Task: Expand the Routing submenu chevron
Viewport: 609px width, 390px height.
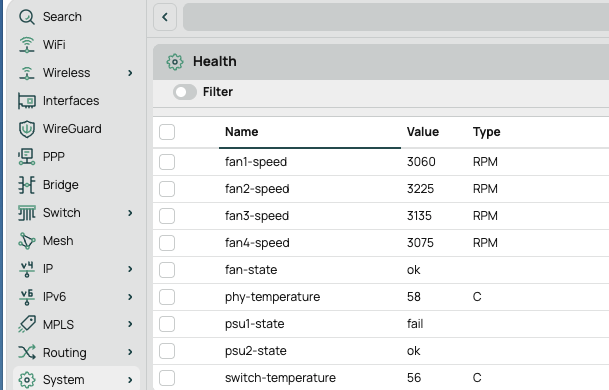Action: [x=130, y=352]
